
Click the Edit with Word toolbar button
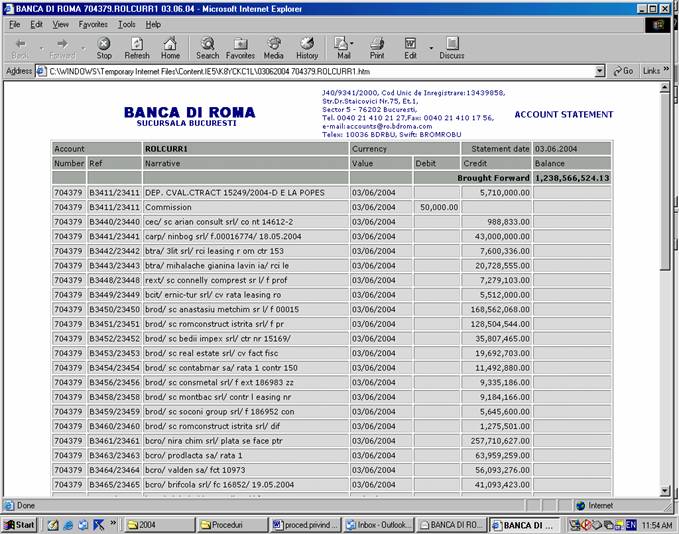tap(410, 48)
